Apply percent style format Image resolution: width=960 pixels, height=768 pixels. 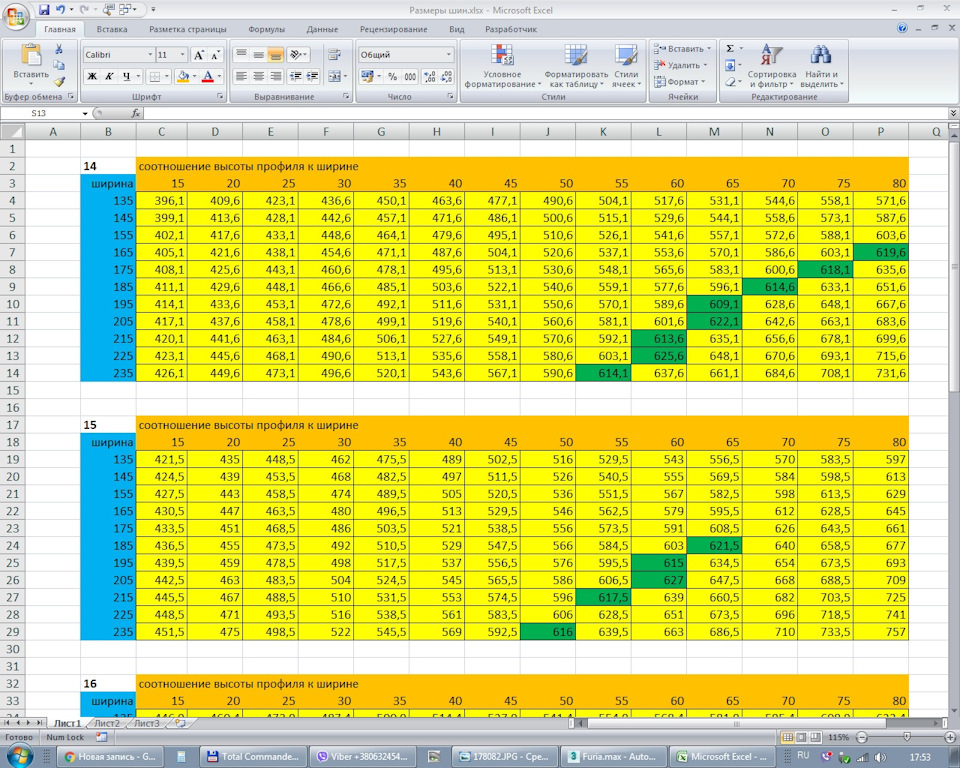click(x=392, y=77)
